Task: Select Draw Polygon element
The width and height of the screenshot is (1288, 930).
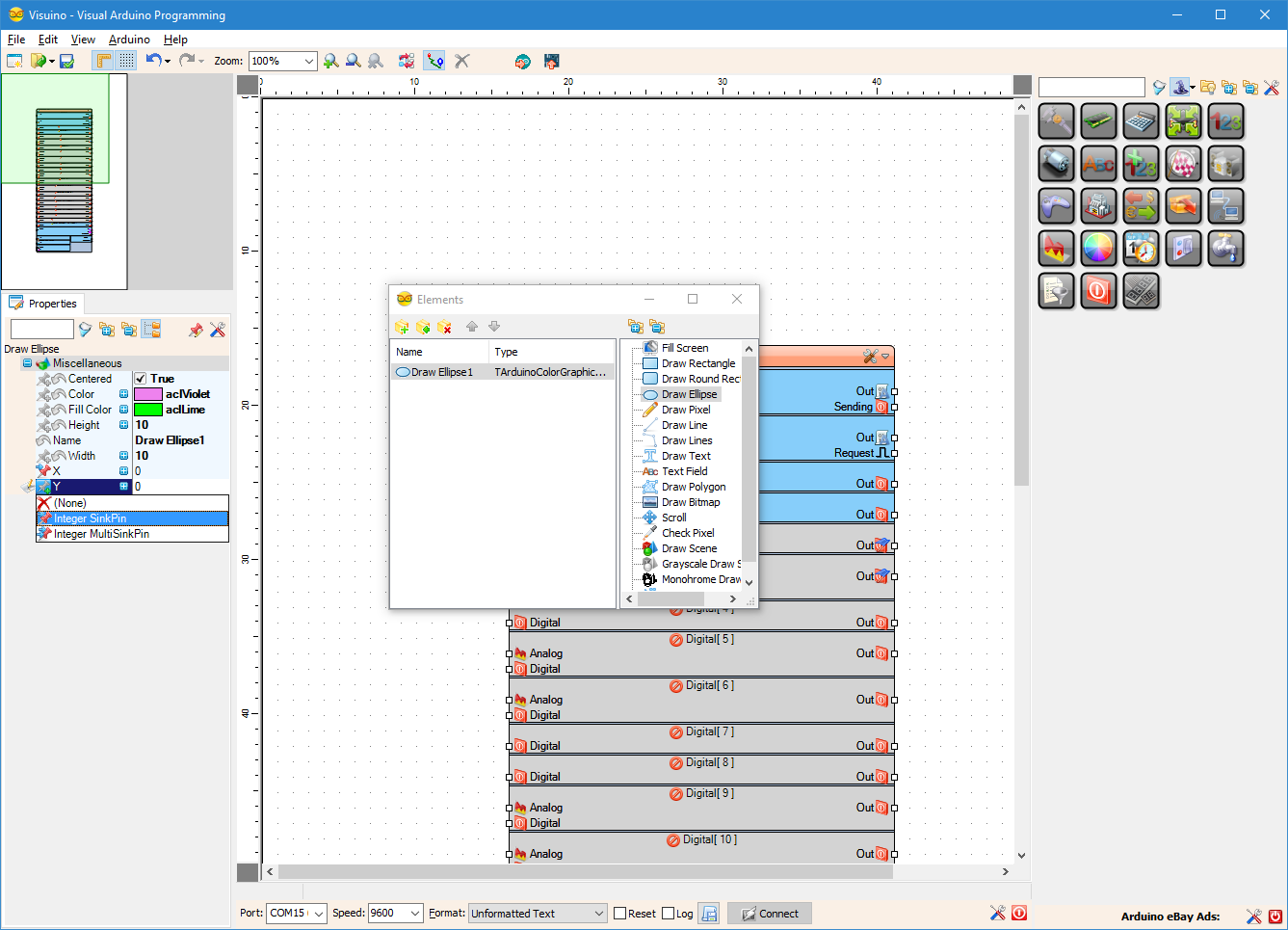Action: click(694, 487)
